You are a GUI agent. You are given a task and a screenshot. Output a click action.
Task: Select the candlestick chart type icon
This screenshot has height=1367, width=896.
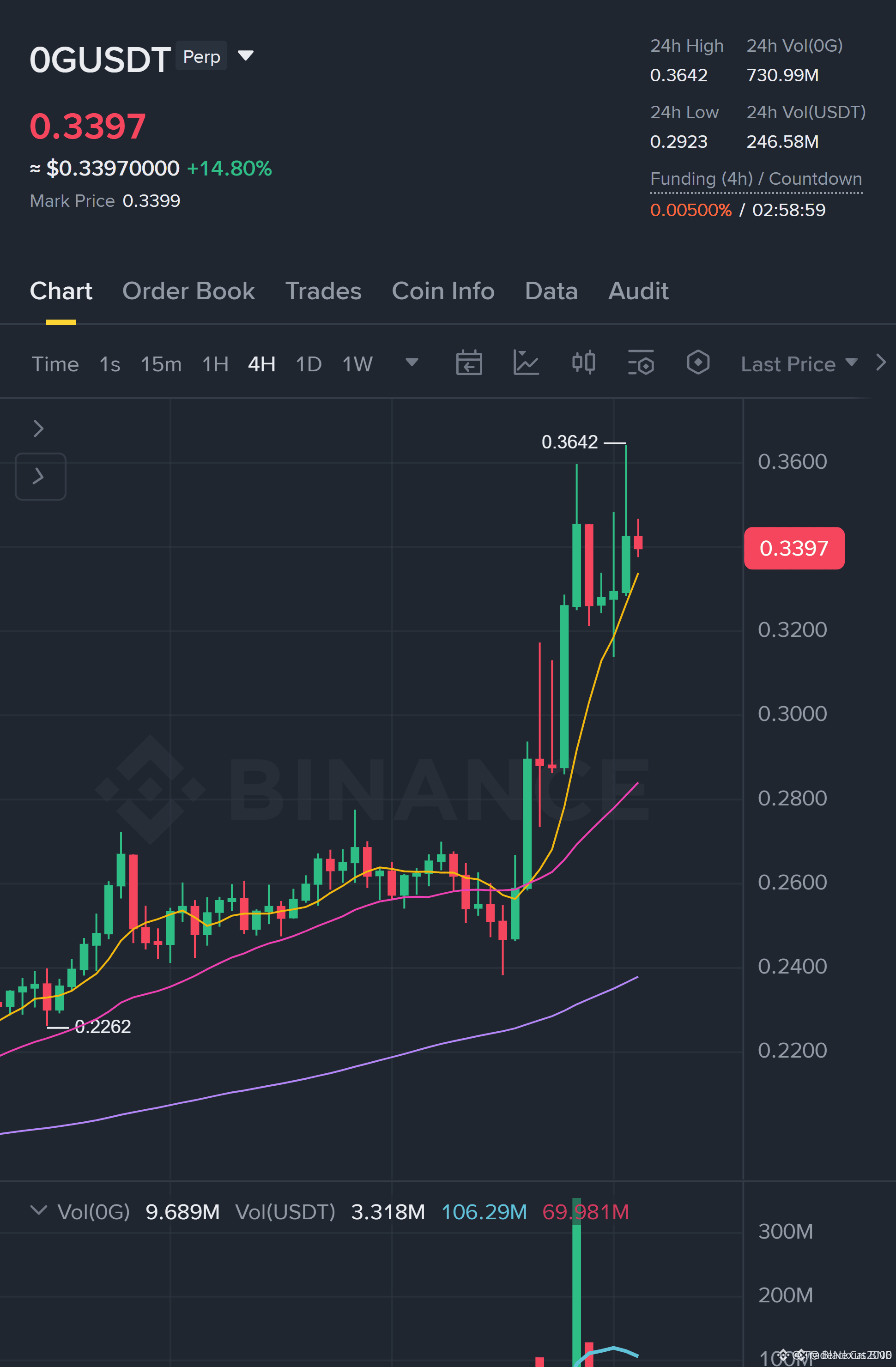583,363
